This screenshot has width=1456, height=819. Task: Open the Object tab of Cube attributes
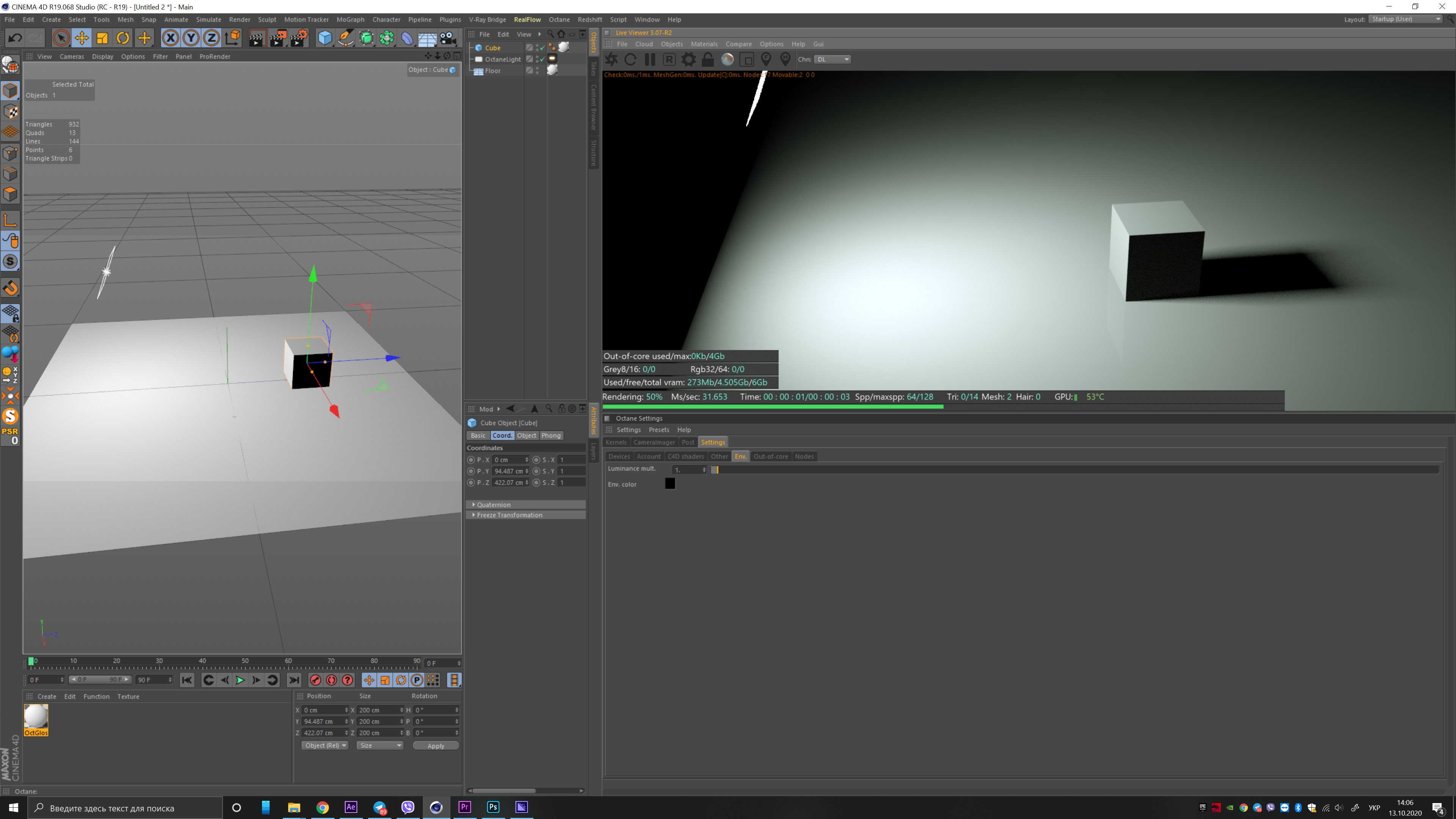coord(526,436)
